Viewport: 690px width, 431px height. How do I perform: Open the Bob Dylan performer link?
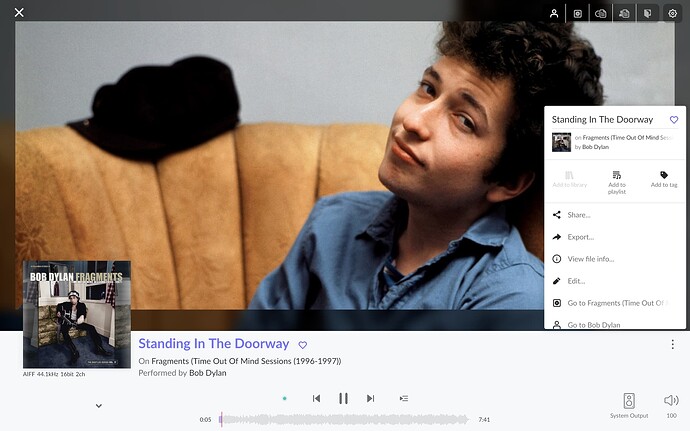(207, 373)
